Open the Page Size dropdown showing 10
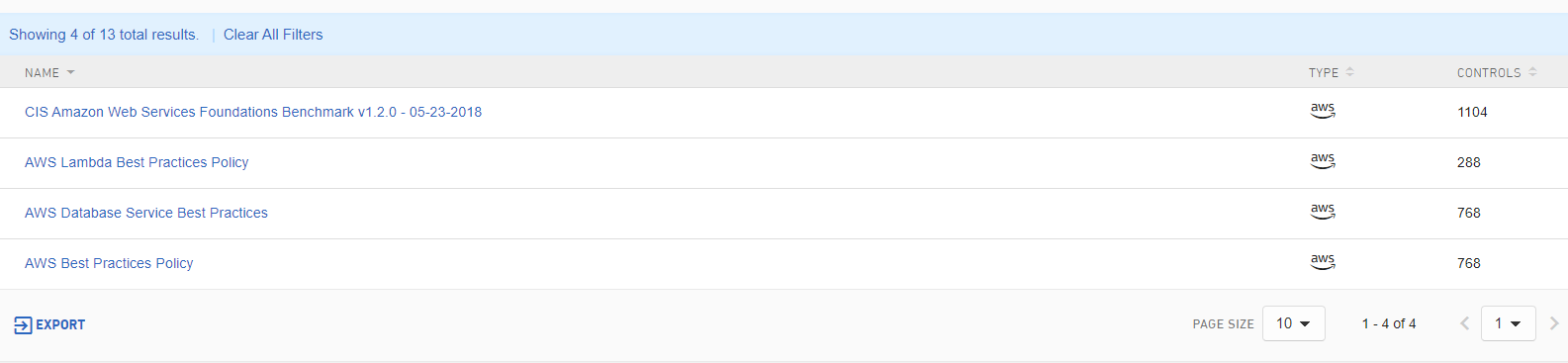 click(x=1294, y=323)
